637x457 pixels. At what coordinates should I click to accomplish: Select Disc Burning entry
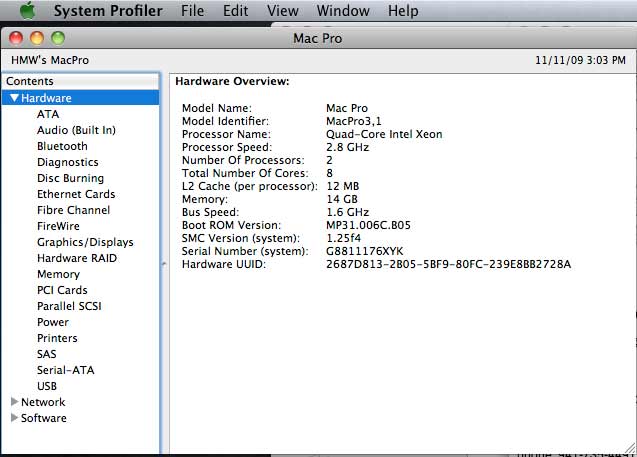[70, 178]
